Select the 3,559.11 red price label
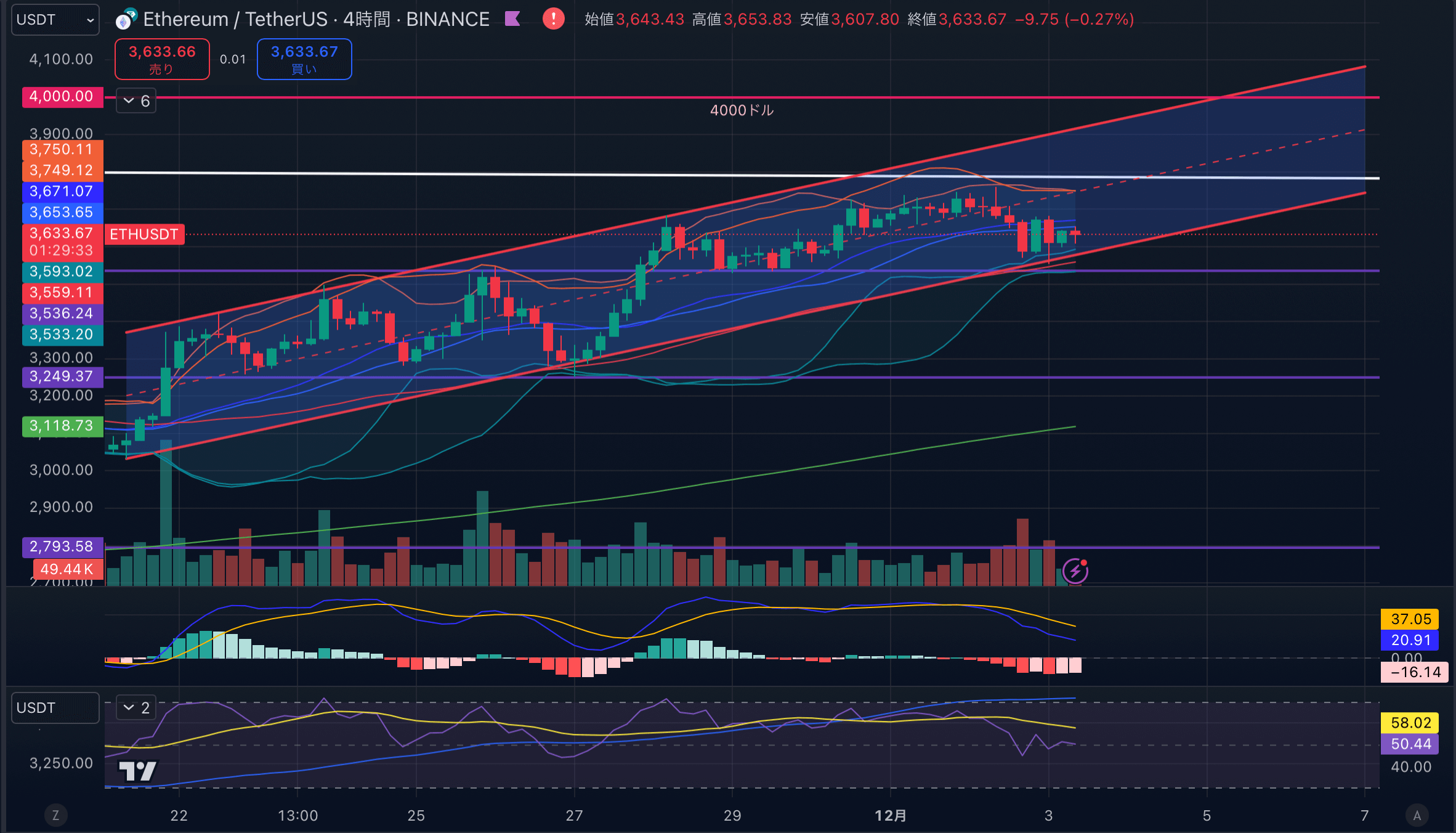The image size is (1456, 833). pos(62,293)
